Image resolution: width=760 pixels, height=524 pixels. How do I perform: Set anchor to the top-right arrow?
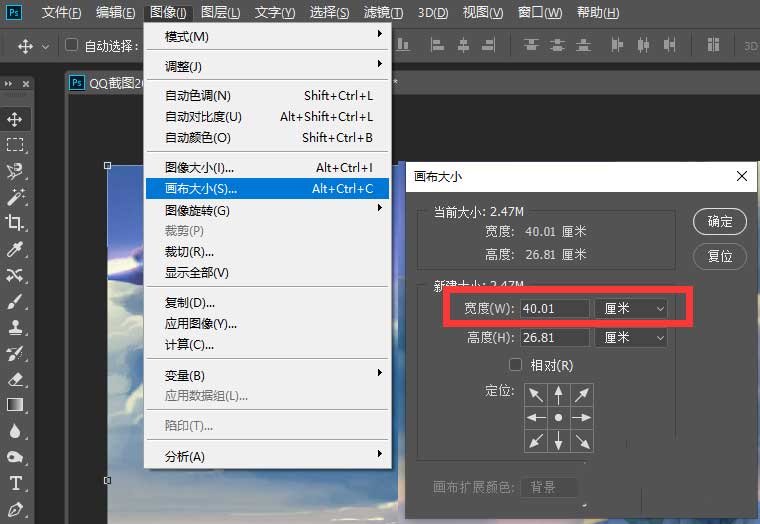coord(581,395)
